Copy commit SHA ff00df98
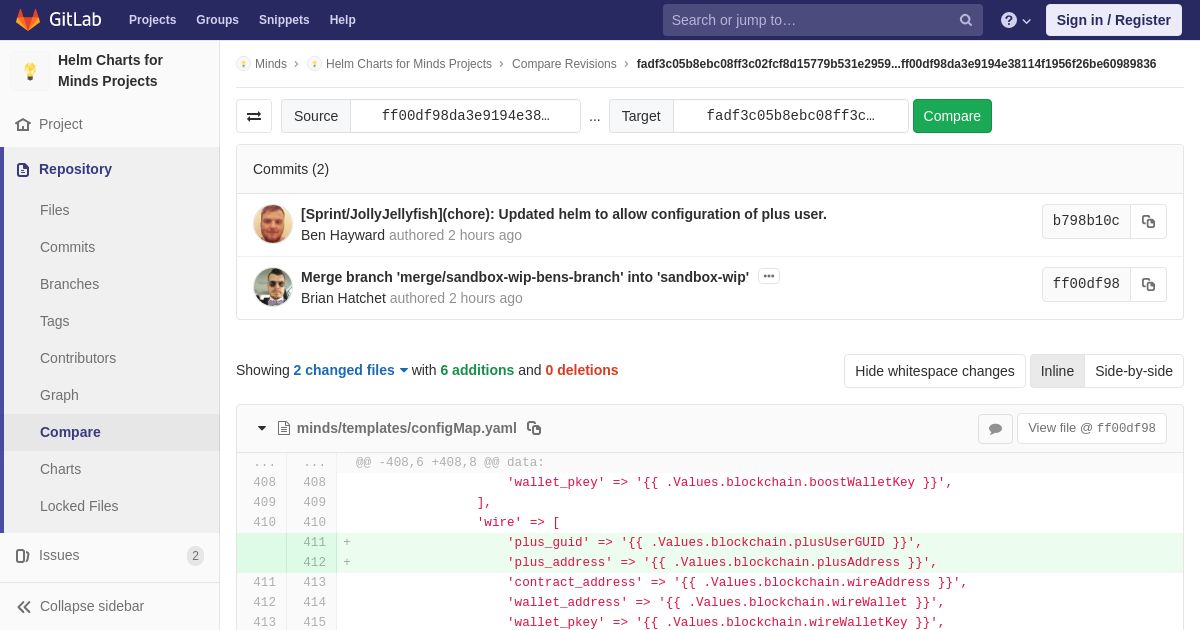 (1148, 284)
